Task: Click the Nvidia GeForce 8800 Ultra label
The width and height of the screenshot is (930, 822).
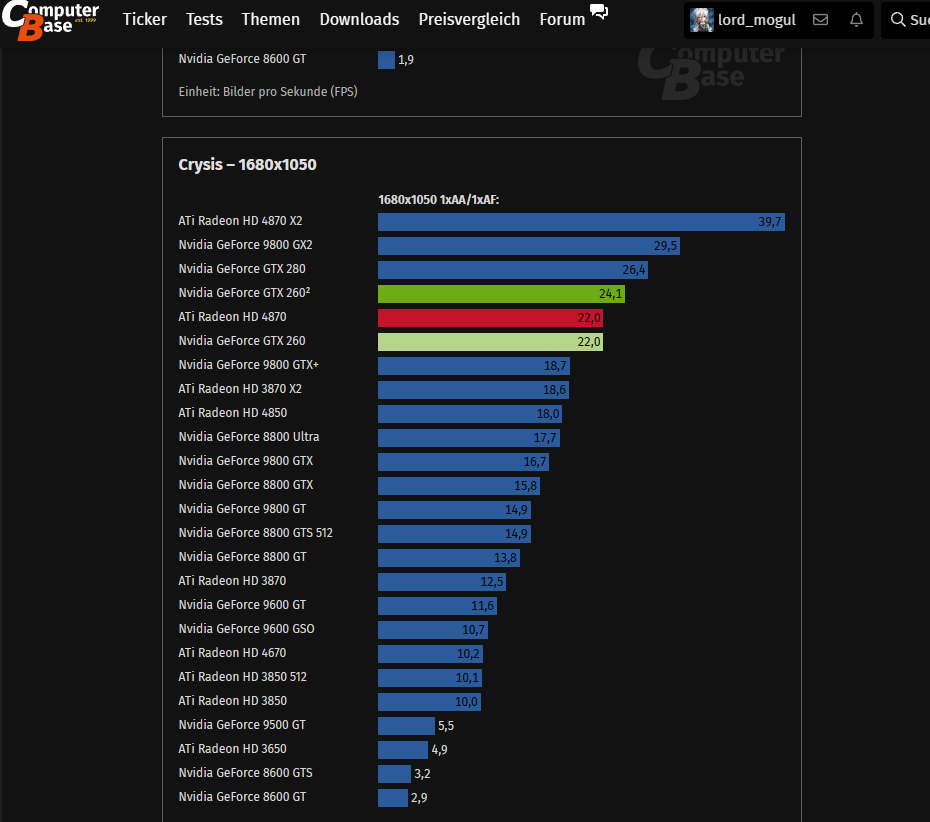Action: pos(249,437)
